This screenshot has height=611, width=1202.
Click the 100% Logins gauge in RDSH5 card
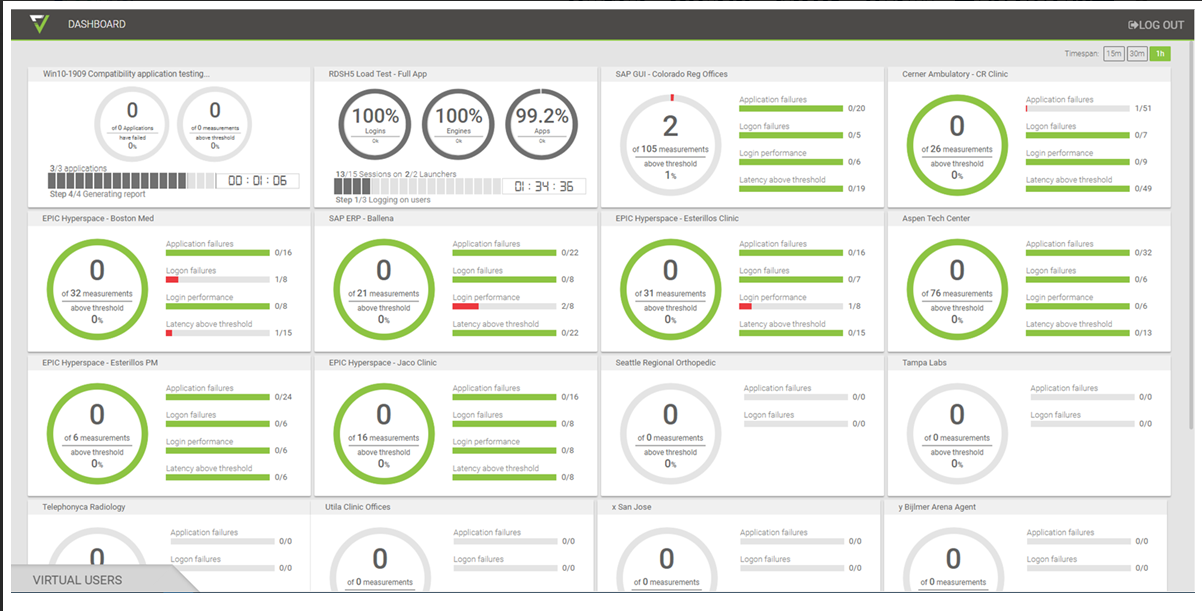click(x=375, y=124)
